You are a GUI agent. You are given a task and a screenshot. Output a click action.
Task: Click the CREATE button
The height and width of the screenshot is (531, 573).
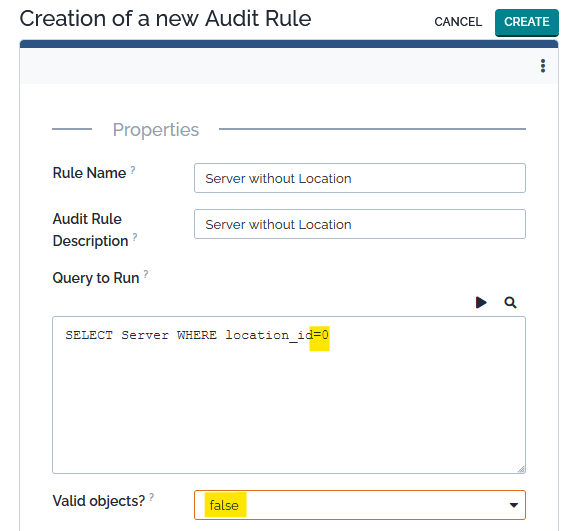527,22
